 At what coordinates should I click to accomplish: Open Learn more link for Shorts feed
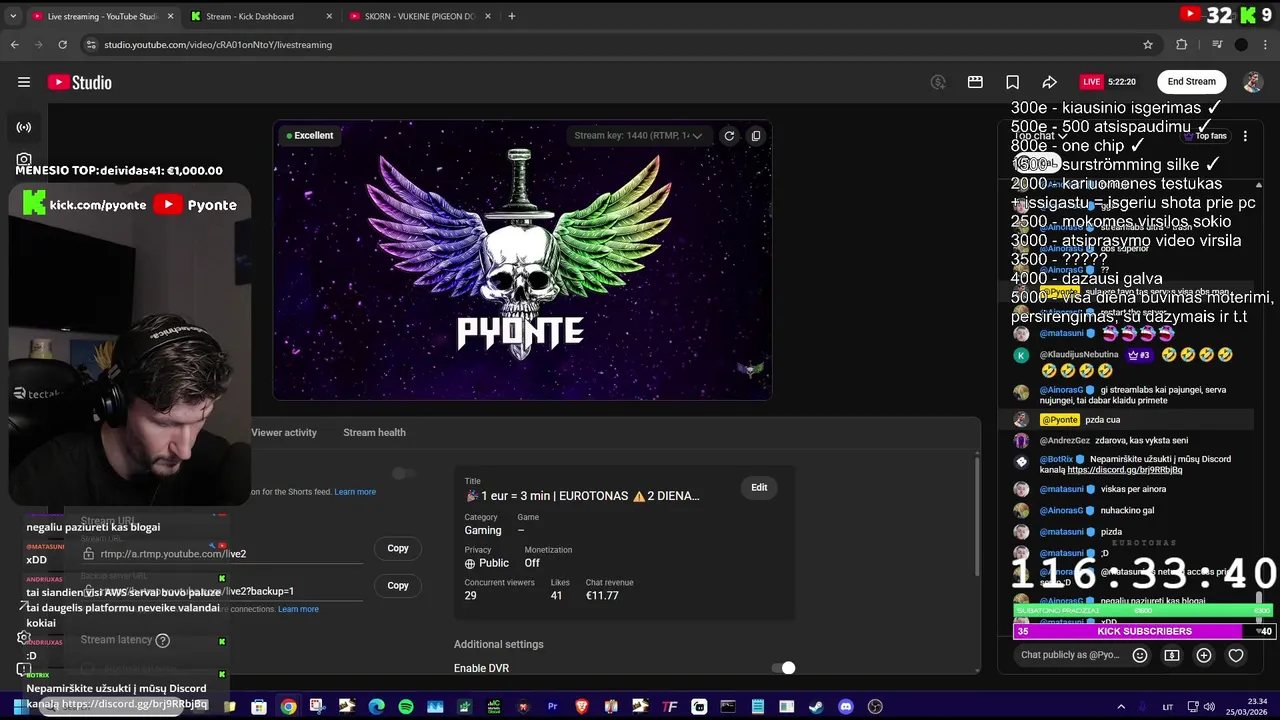[x=355, y=492]
